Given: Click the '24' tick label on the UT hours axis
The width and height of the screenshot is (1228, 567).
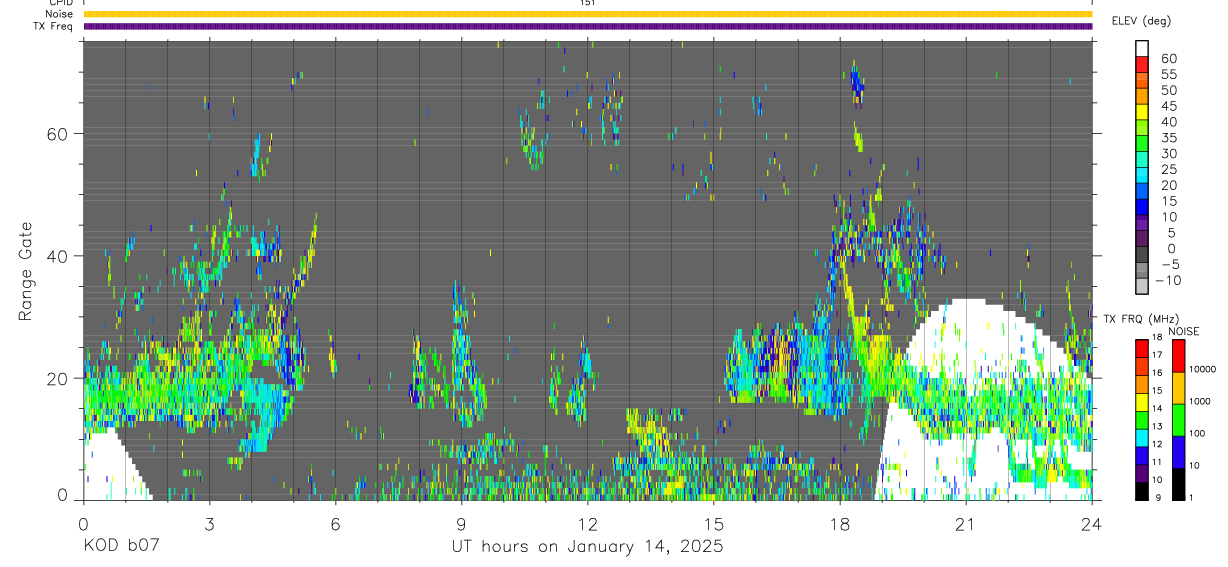Looking at the screenshot, I should (1091, 523).
